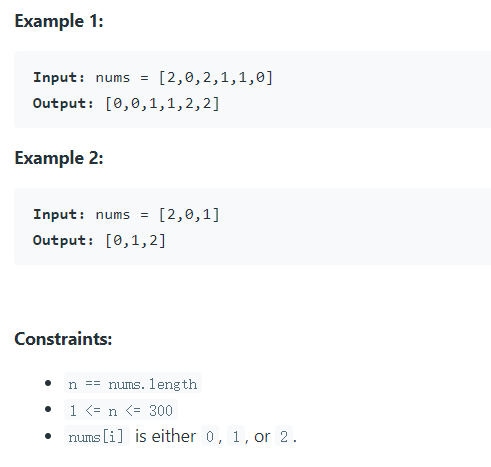Screen dimensions: 491x467
Task: Click the inline code value 2 in constraints
Action: (284, 437)
